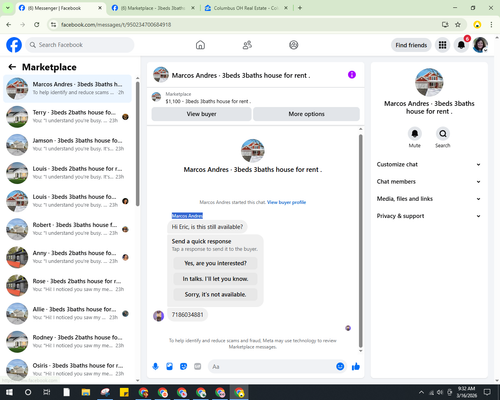
Task: Expand Customize chat section
Action: (x=429, y=164)
